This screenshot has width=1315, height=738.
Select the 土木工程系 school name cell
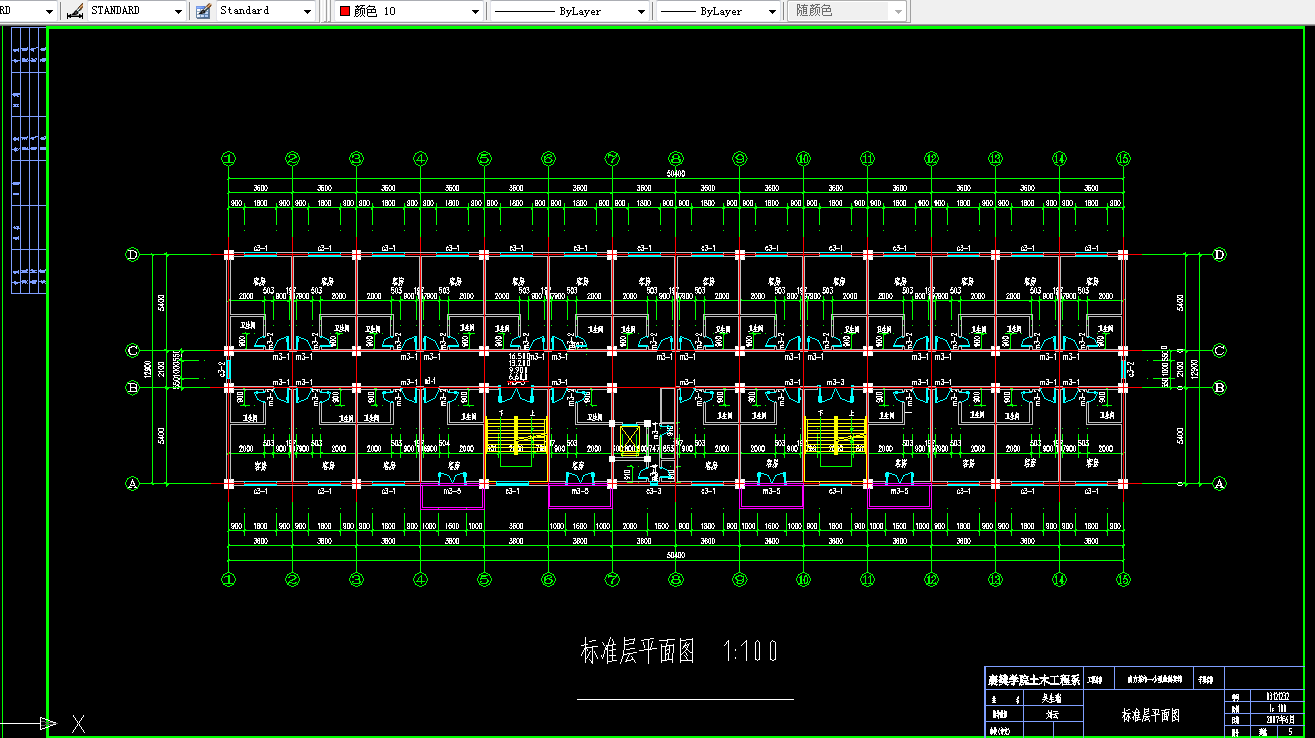1034,679
